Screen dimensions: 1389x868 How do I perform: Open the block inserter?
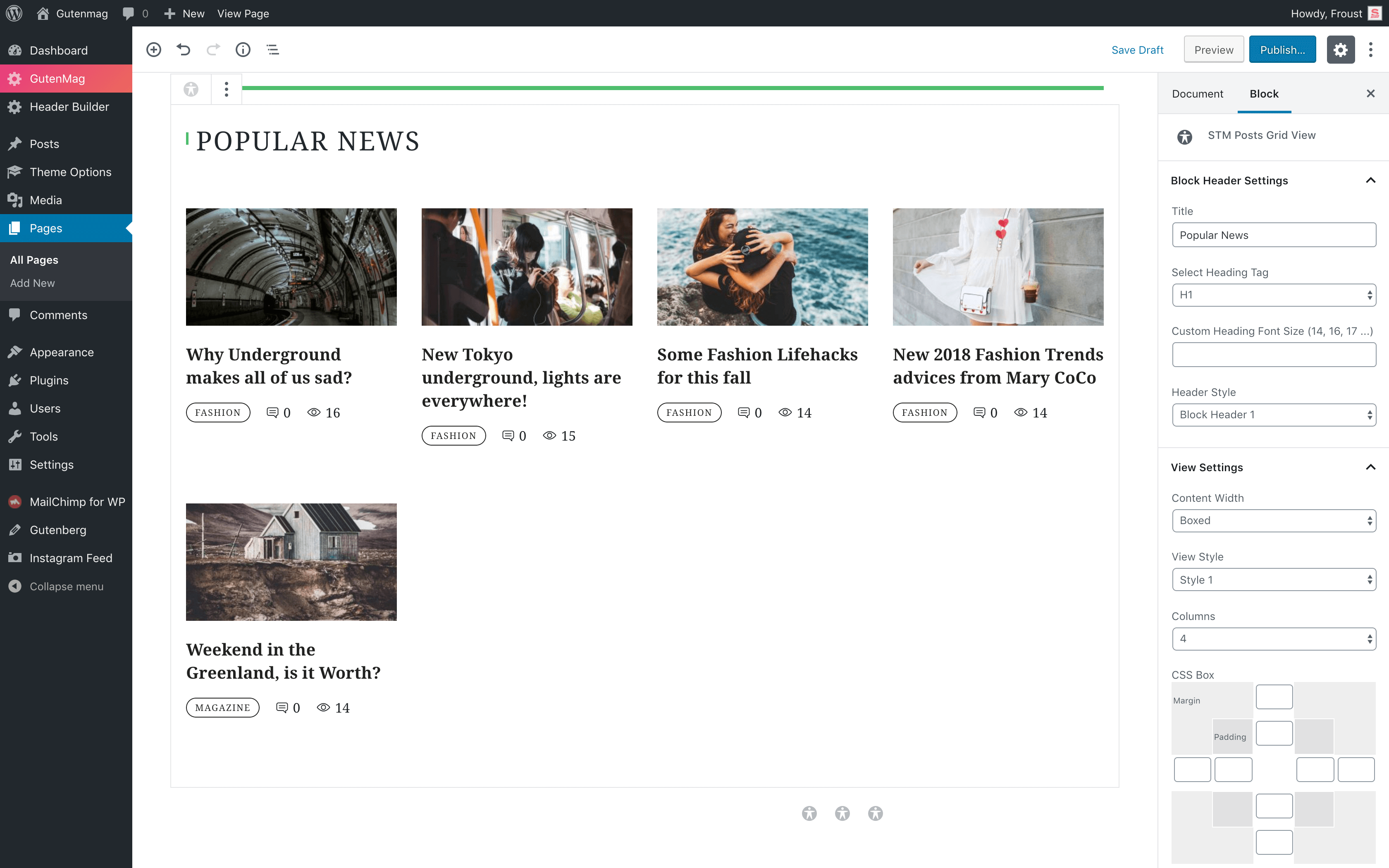tap(153, 49)
